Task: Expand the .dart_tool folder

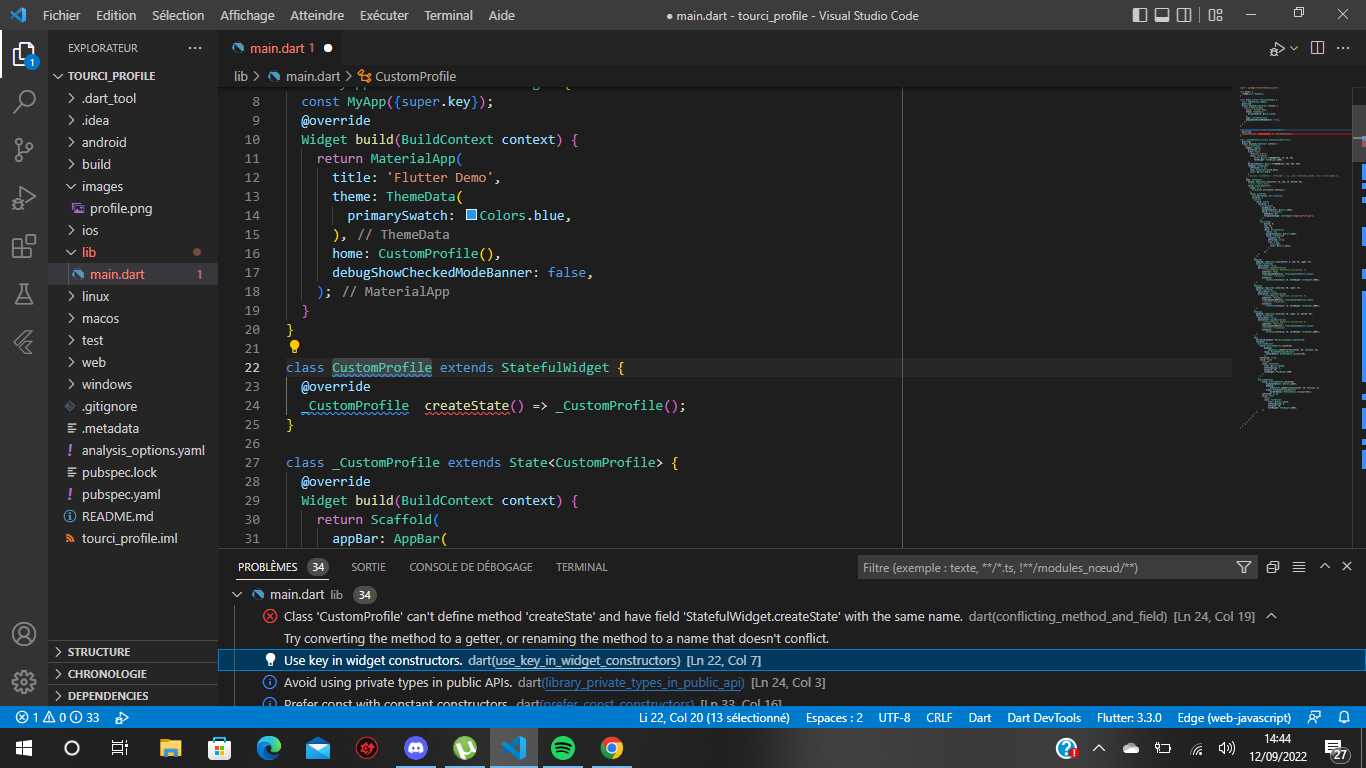Action: (x=133, y=98)
